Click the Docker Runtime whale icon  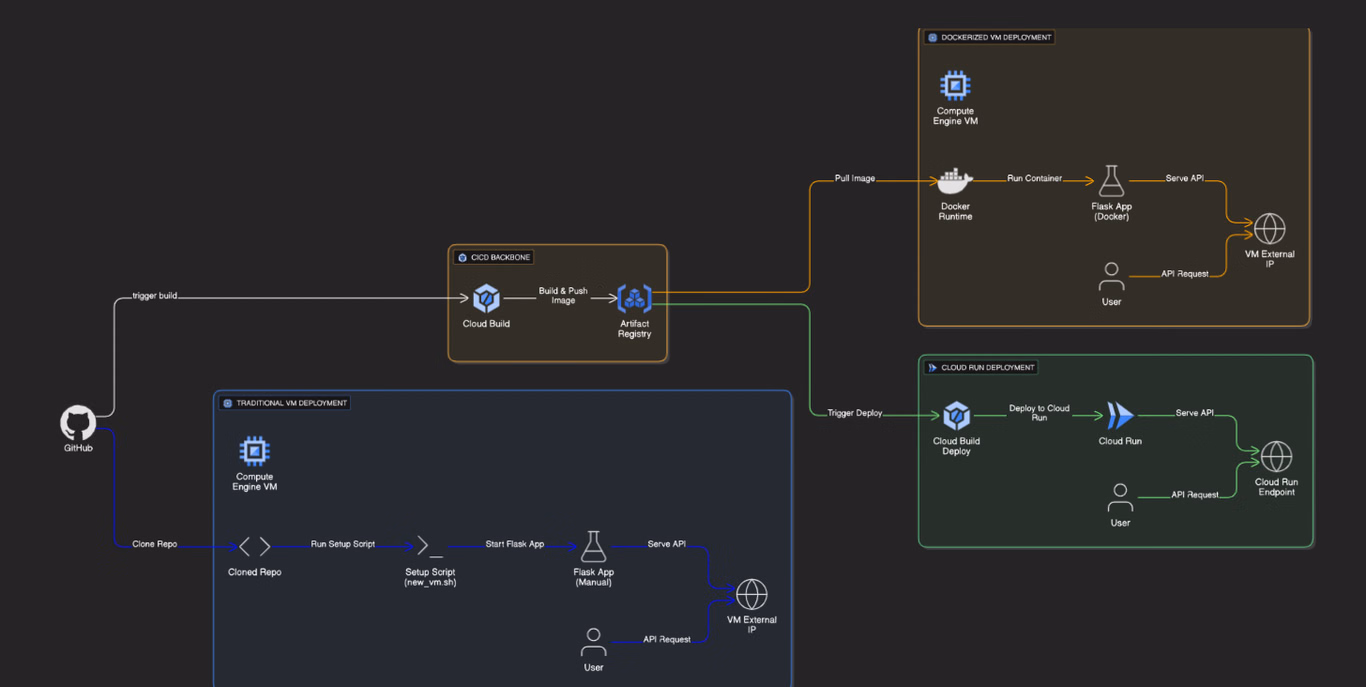(955, 182)
